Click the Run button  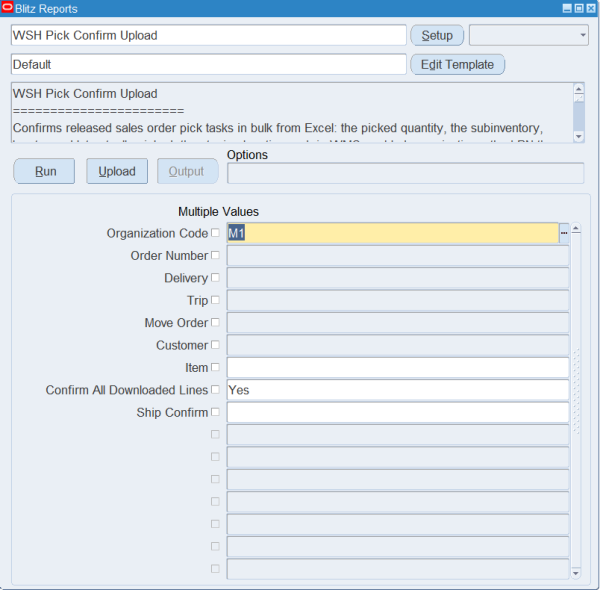(x=44, y=171)
